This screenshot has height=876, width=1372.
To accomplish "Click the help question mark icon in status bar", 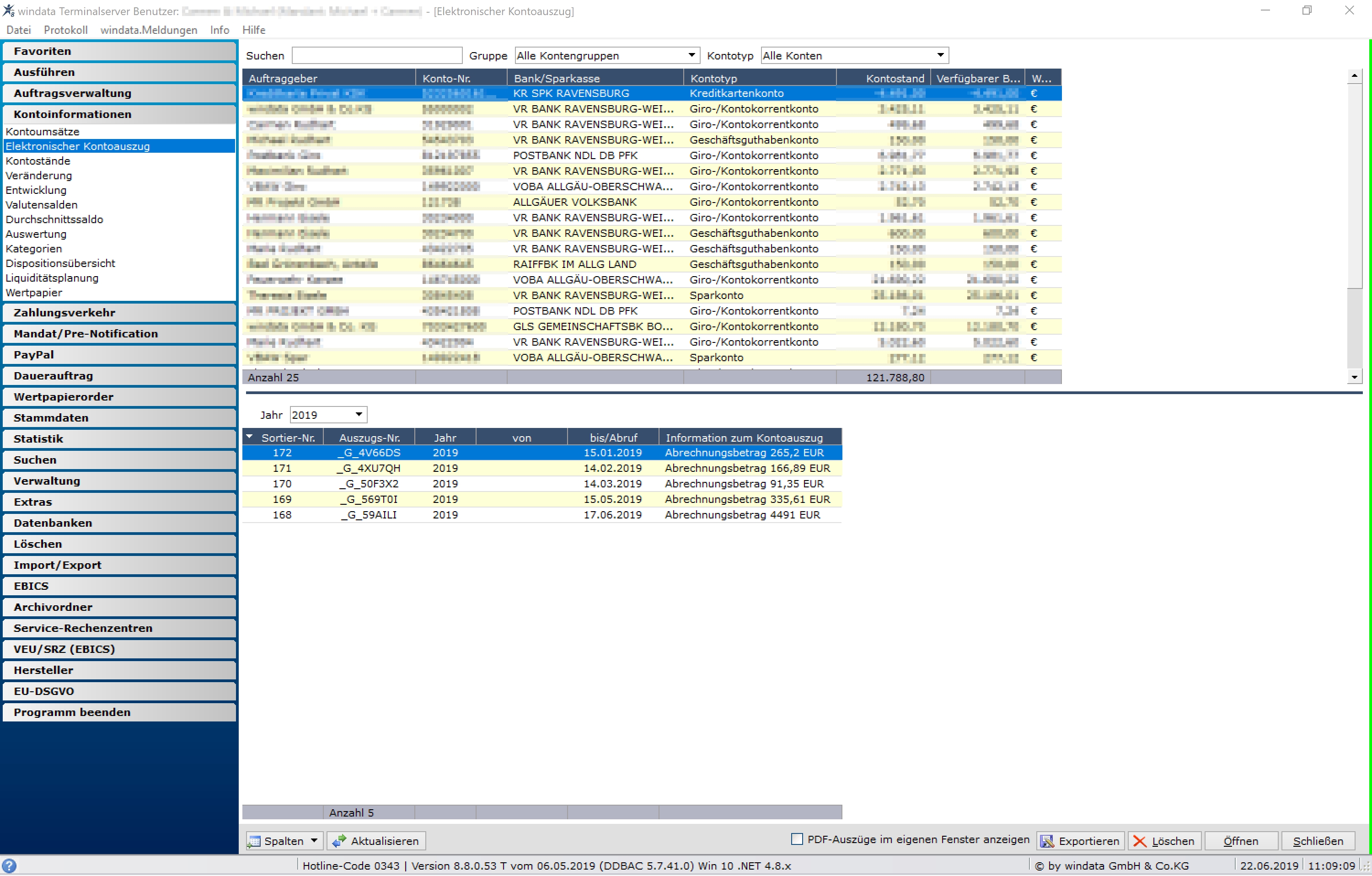I will tap(9, 866).
